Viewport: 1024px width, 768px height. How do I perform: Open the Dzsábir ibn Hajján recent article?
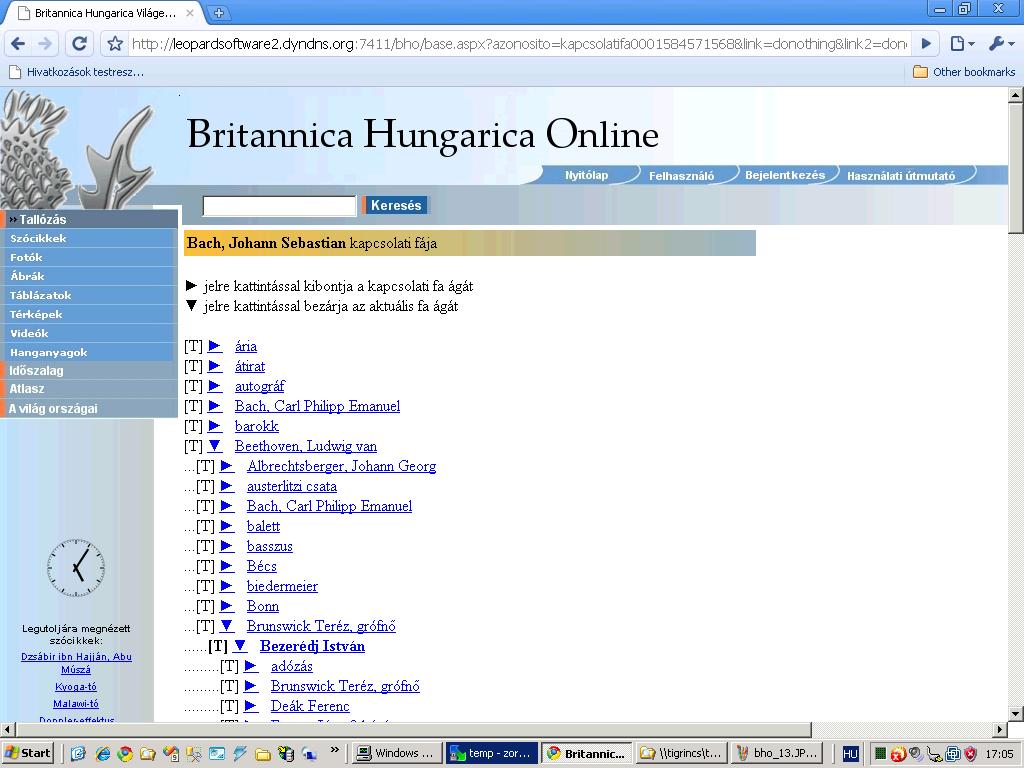(76, 663)
